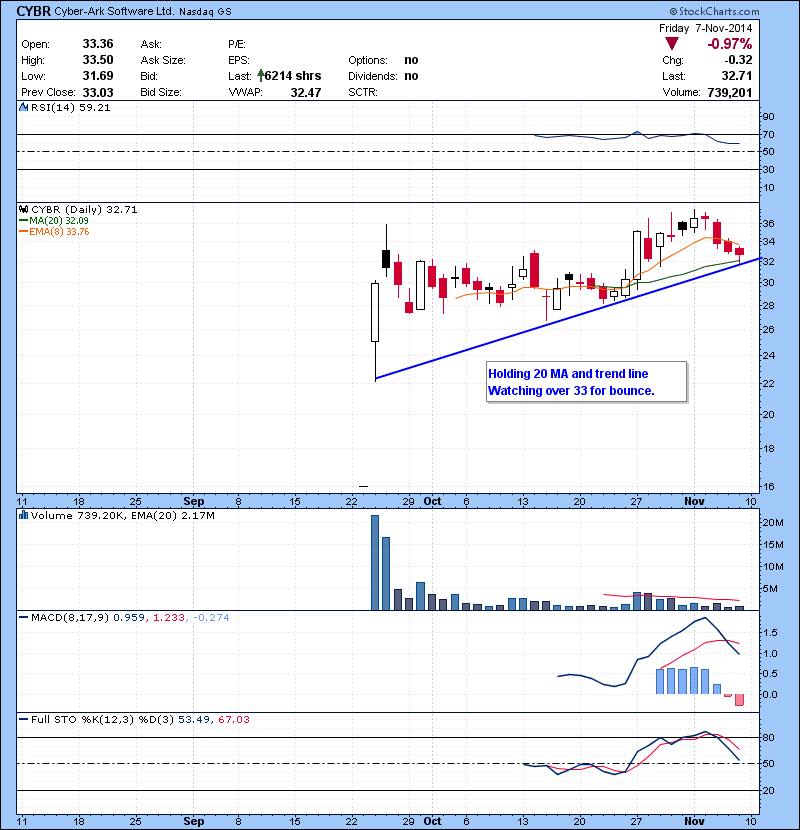Click the blue rising trend line on price chart
This screenshot has height=830, width=800.
(567, 318)
